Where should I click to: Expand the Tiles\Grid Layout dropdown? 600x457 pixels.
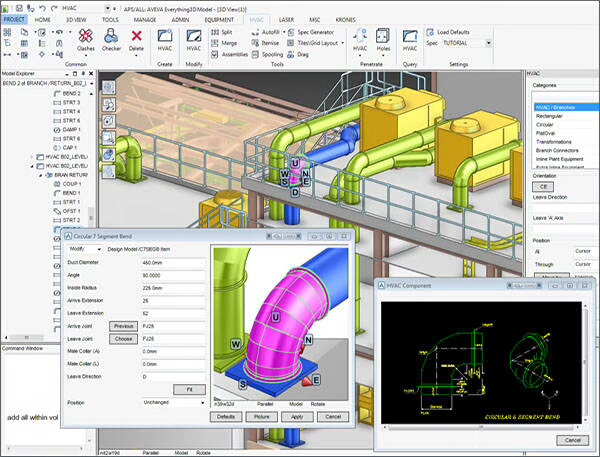coord(341,44)
